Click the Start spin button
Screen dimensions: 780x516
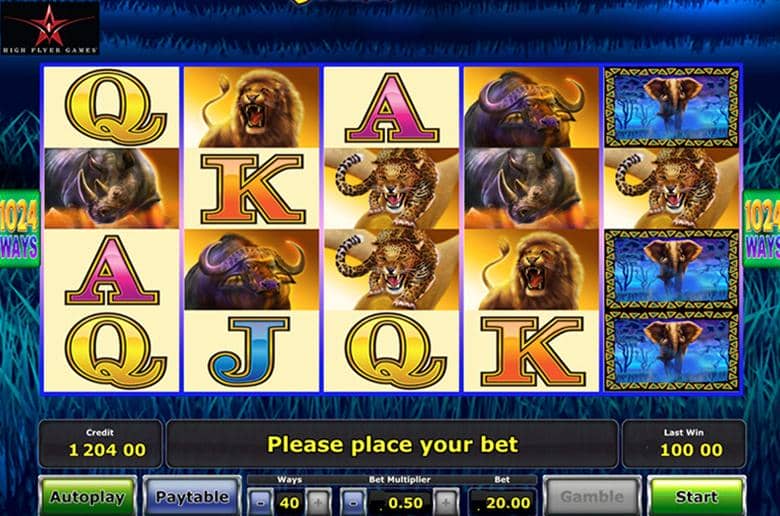click(x=696, y=496)
